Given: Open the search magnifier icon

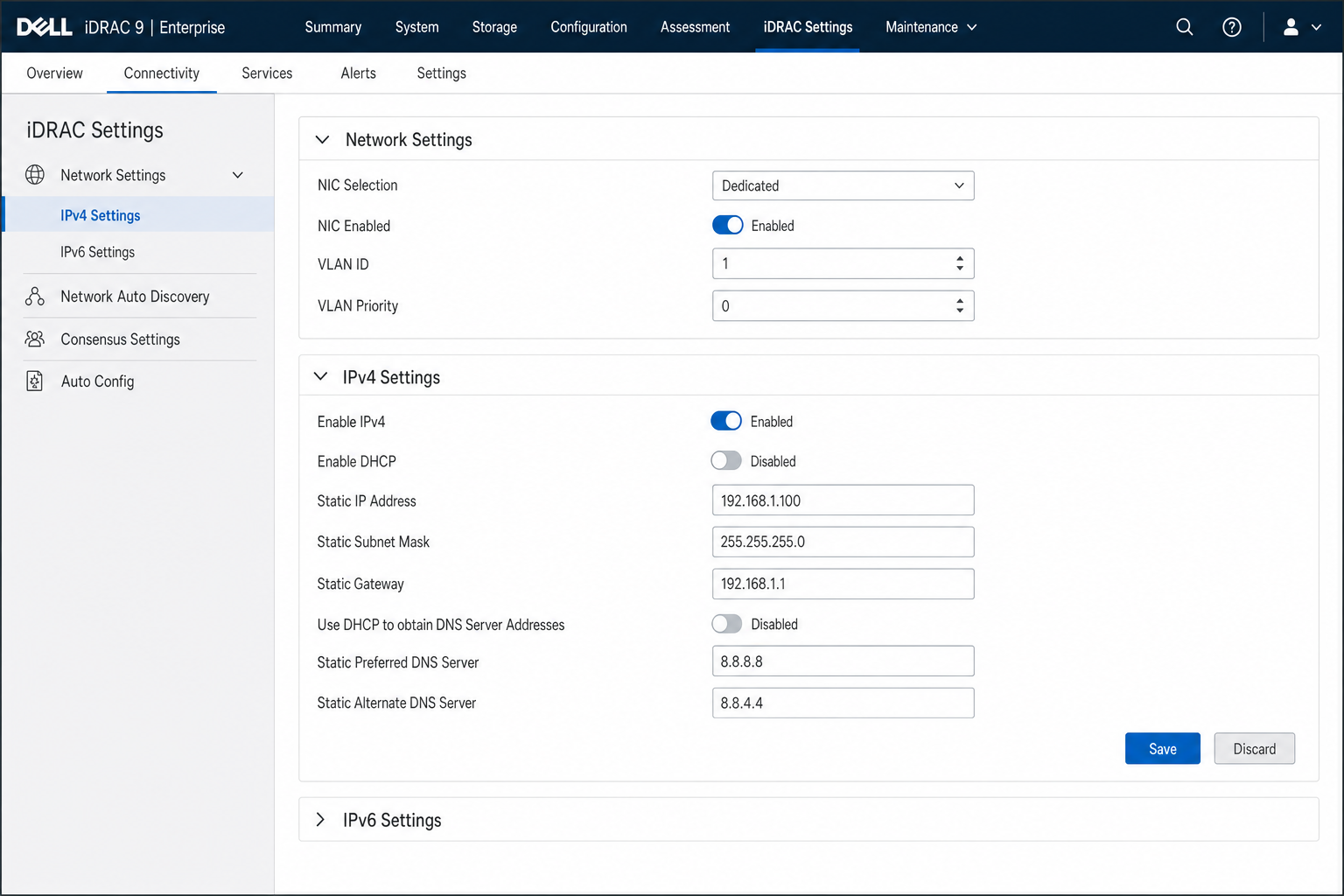Looking at the screenshot, I should [1184, 27].
